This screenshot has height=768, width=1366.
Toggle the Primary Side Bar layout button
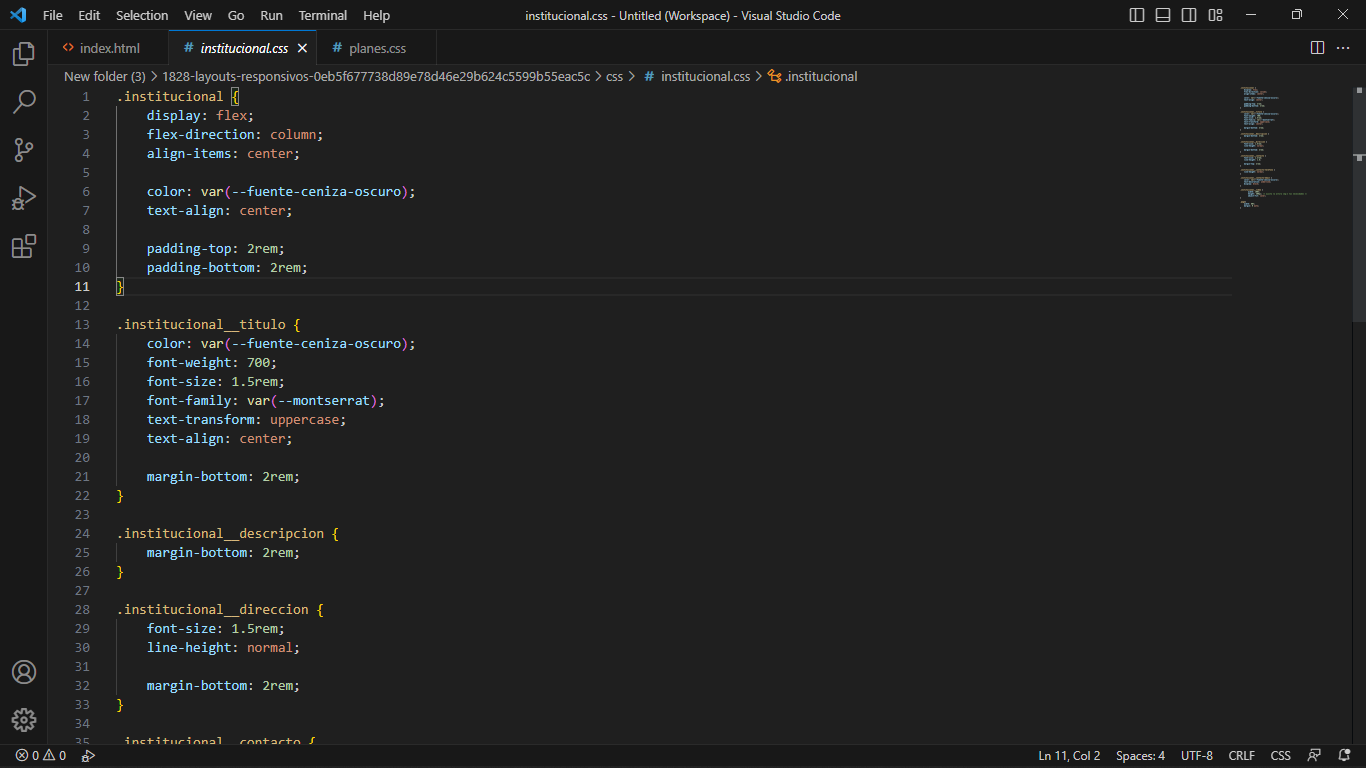click(1137, 15)
